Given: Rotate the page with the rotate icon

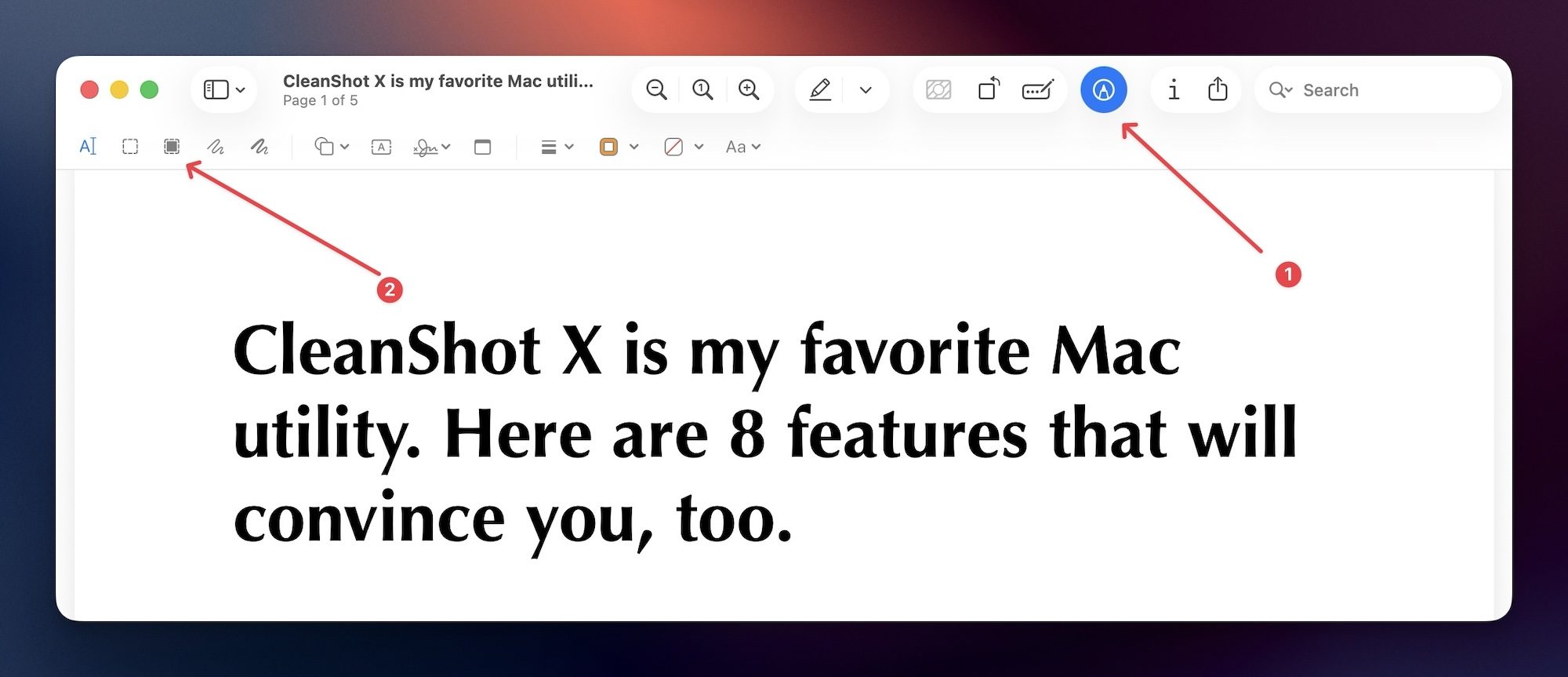Looking at the screenshot, I should (989, 89).
